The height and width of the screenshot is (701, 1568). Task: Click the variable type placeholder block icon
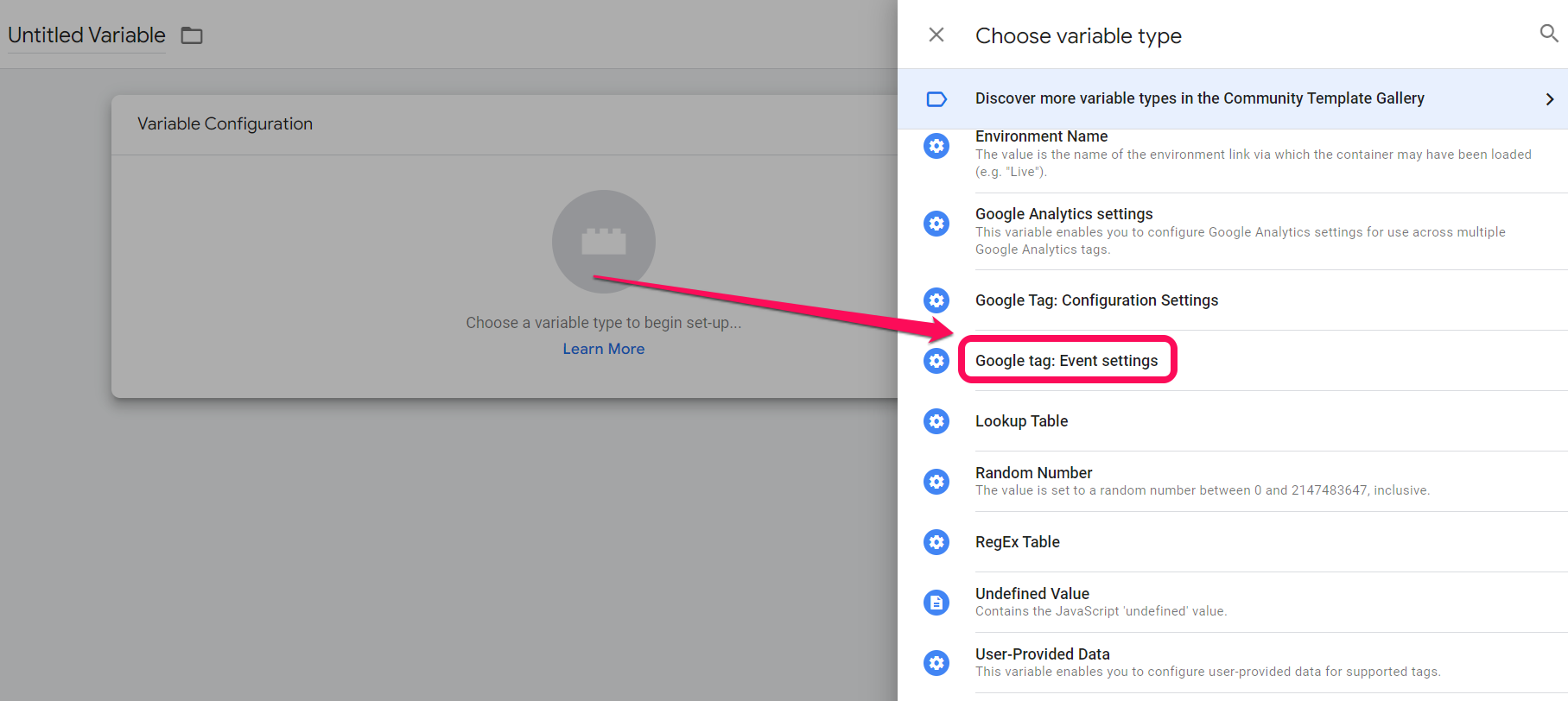pos(603,242)
